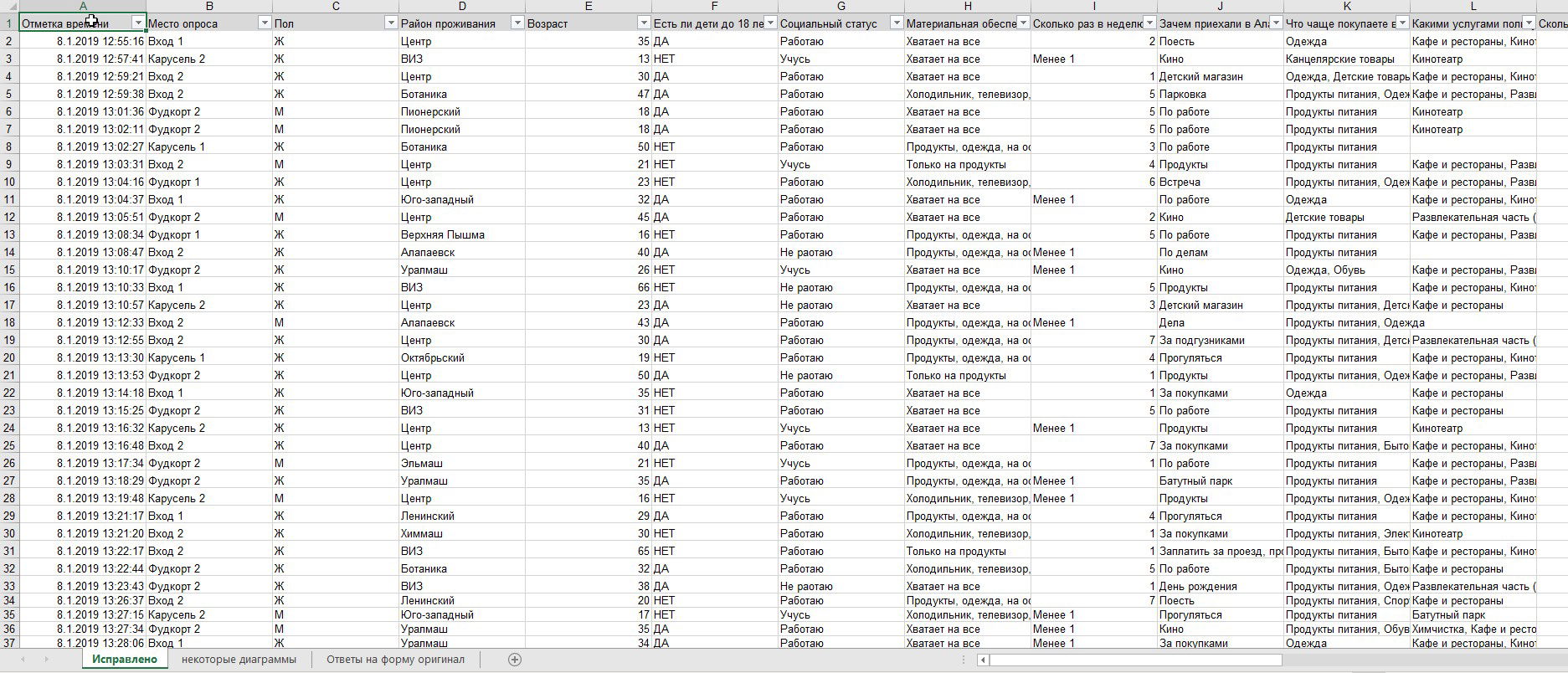Select cell Эльмаш in column D
Screen dimensions: 1568x673
point(462,463)
